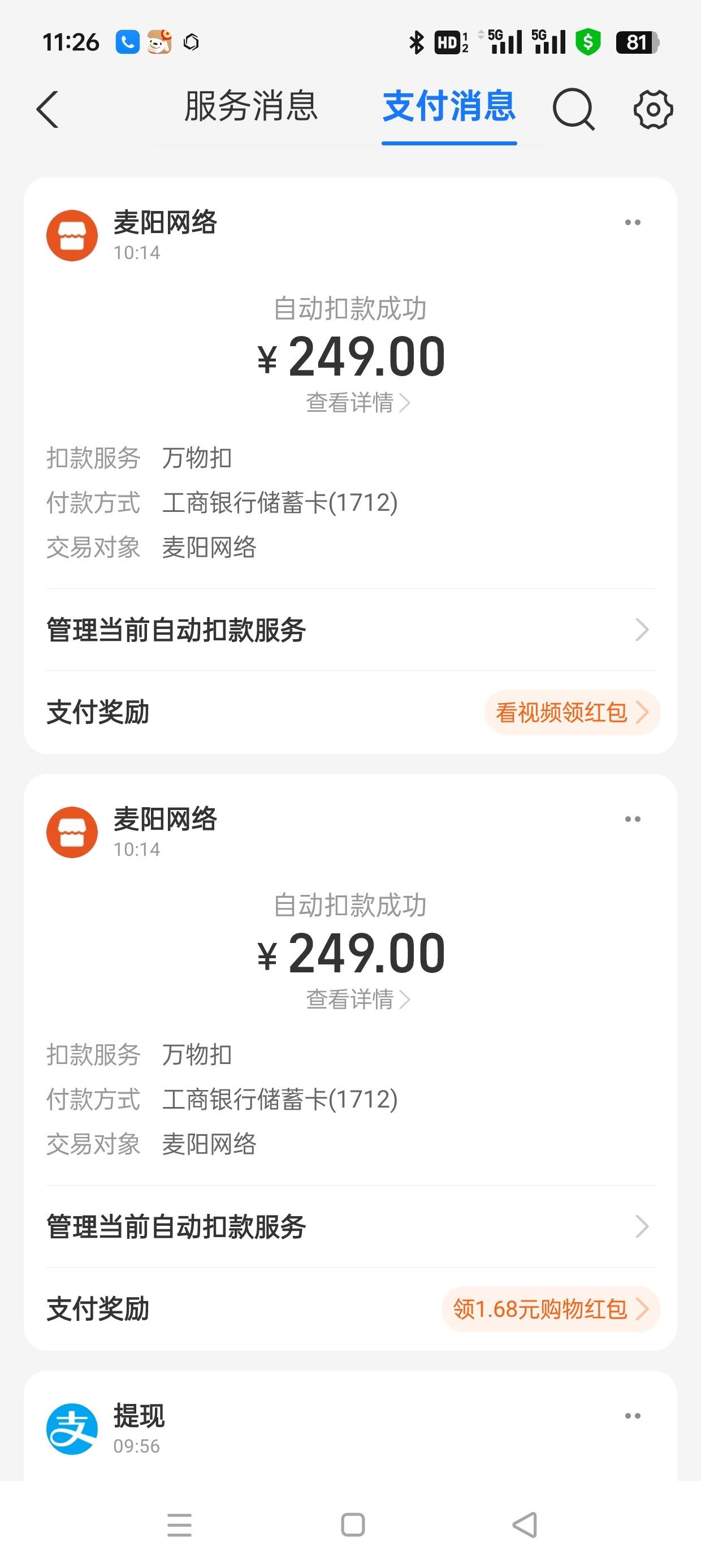Image resolution: width=701 pixels, height=1568 pixels.
Task: Tap the second 麦阳网络 merchant shop icon
Action: tap(72, 832)
